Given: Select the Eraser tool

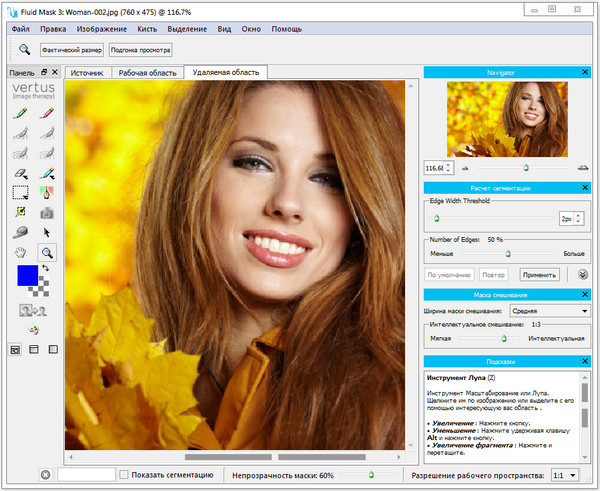Looking at the screenshot, I should click(x=19, y=173).
